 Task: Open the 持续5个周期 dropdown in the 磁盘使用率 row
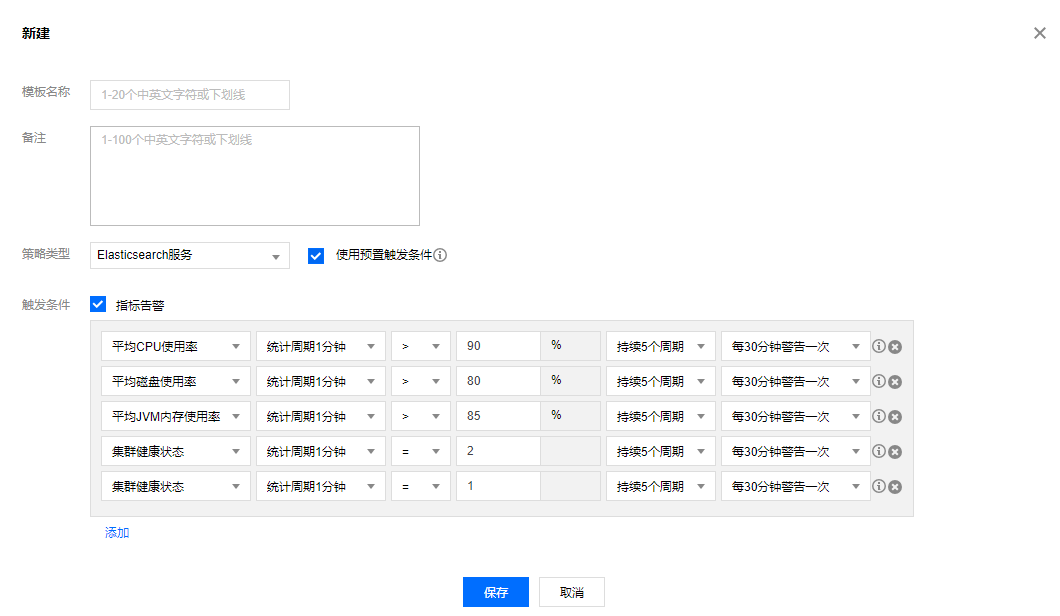[660, 381]
